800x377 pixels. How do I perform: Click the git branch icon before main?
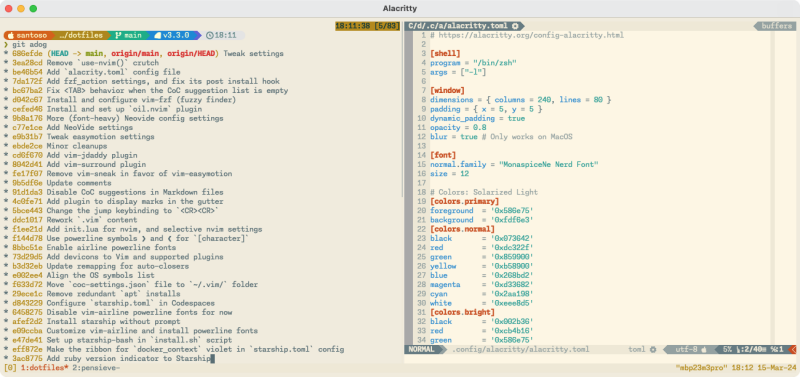coord(118,36)
